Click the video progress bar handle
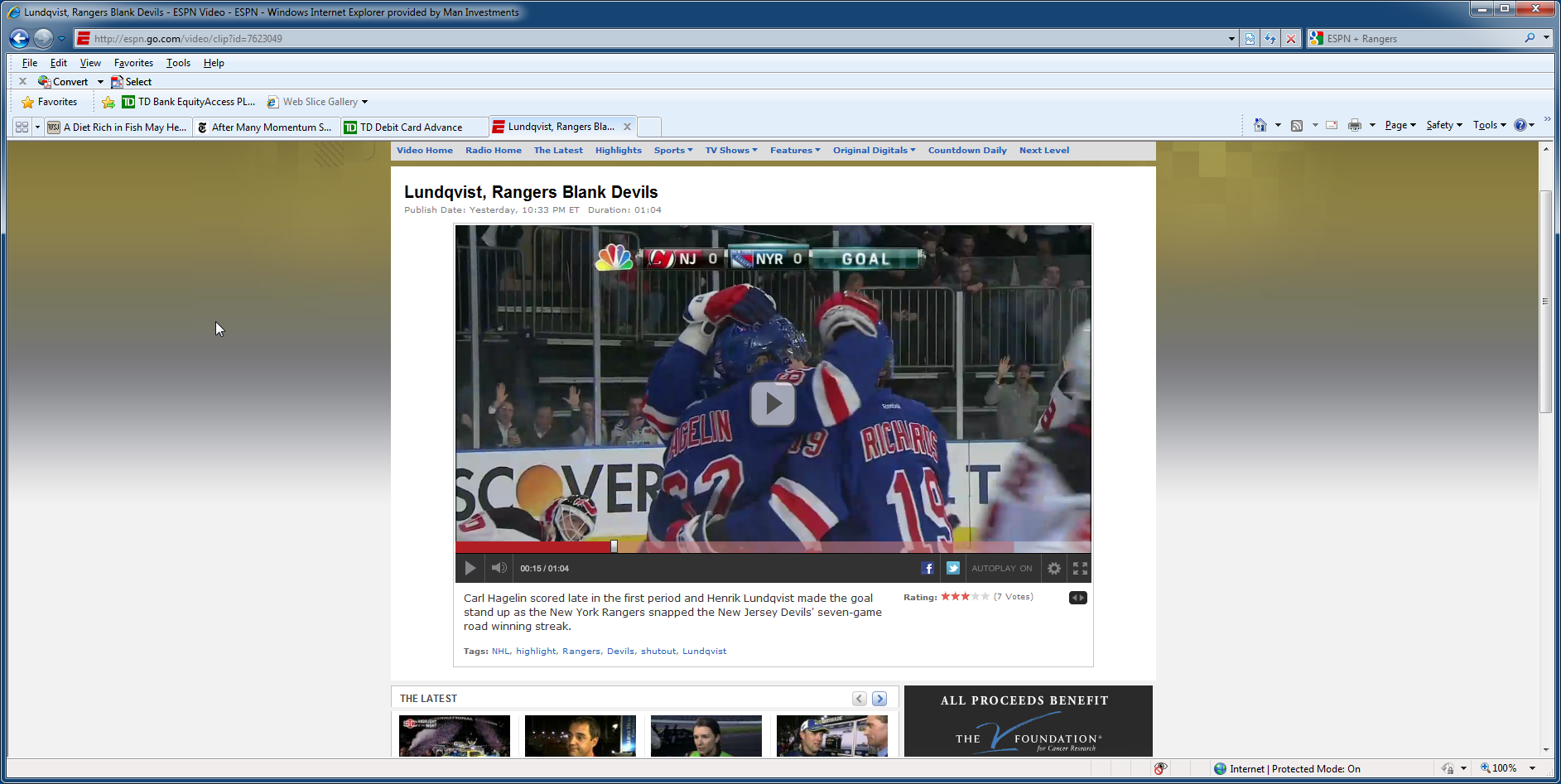This screenshot has height=784, width=1561. 614,546
